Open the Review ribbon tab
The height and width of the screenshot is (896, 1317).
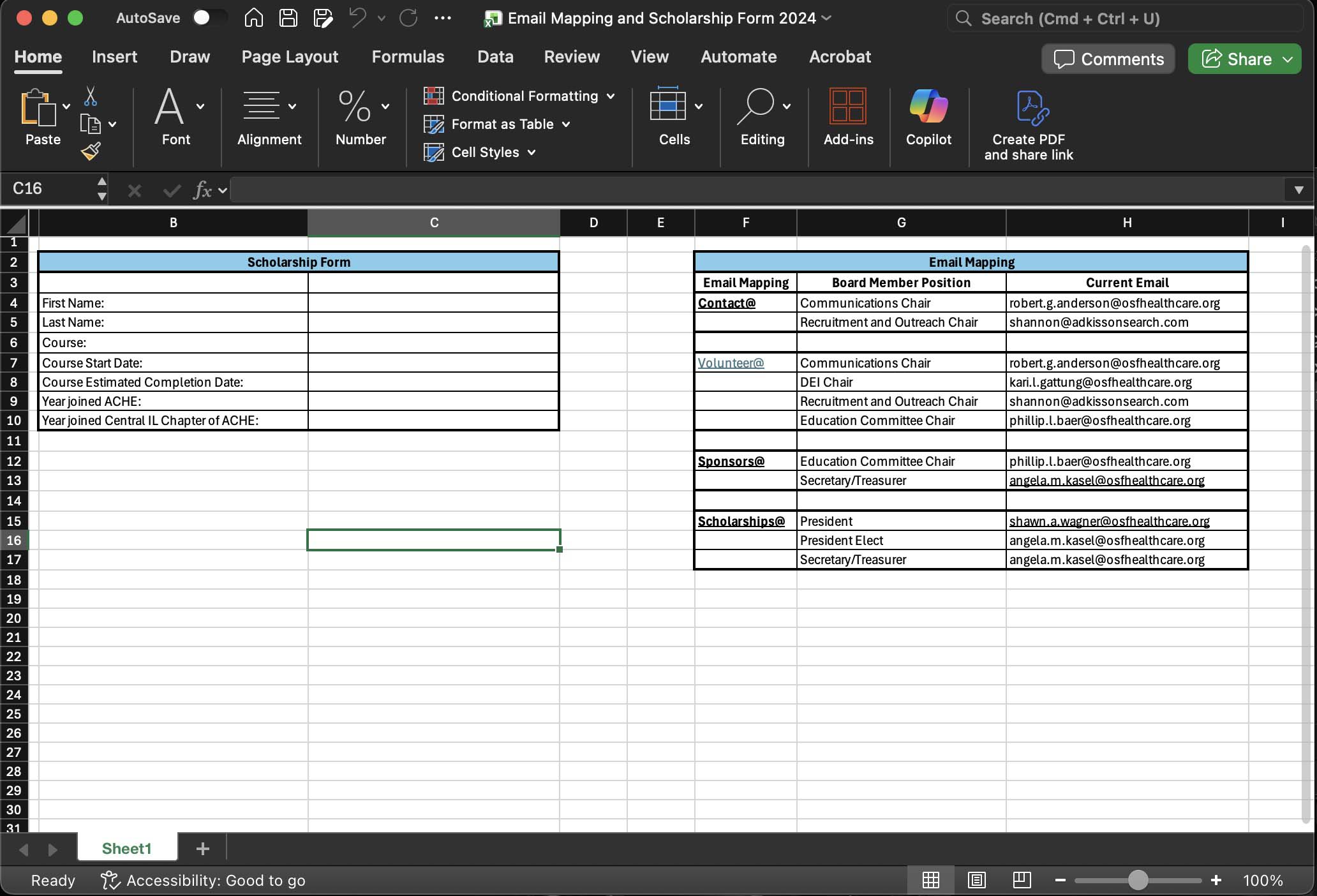[x=572, y=57]
